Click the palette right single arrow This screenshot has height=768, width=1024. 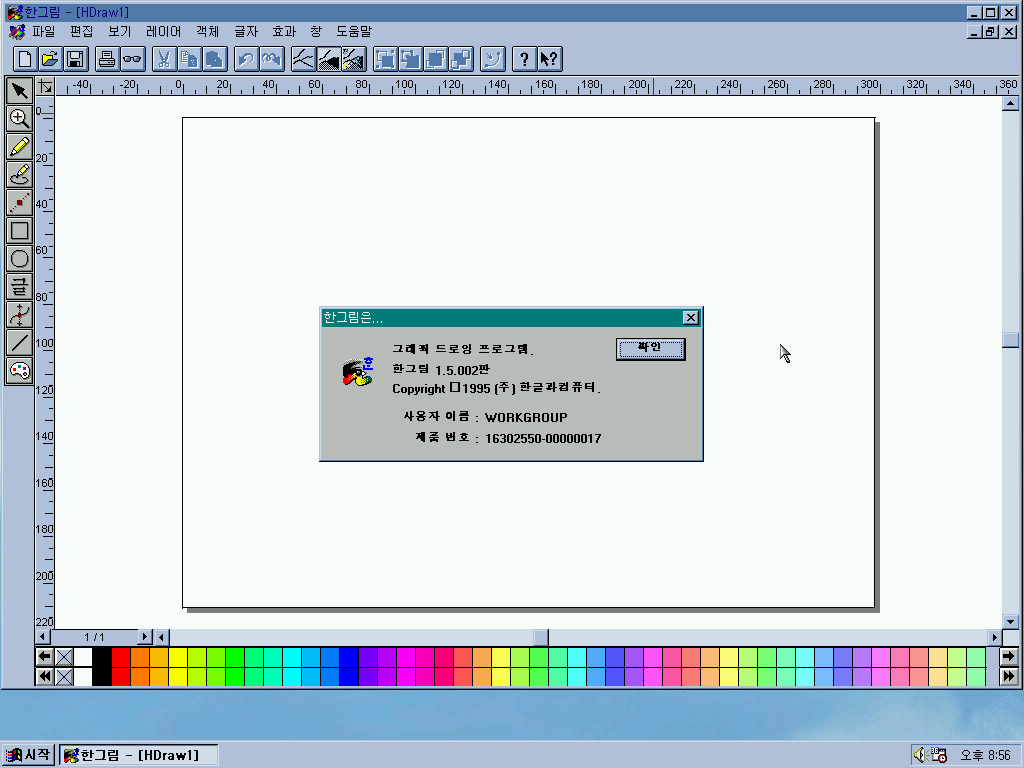click(1008, 657)
